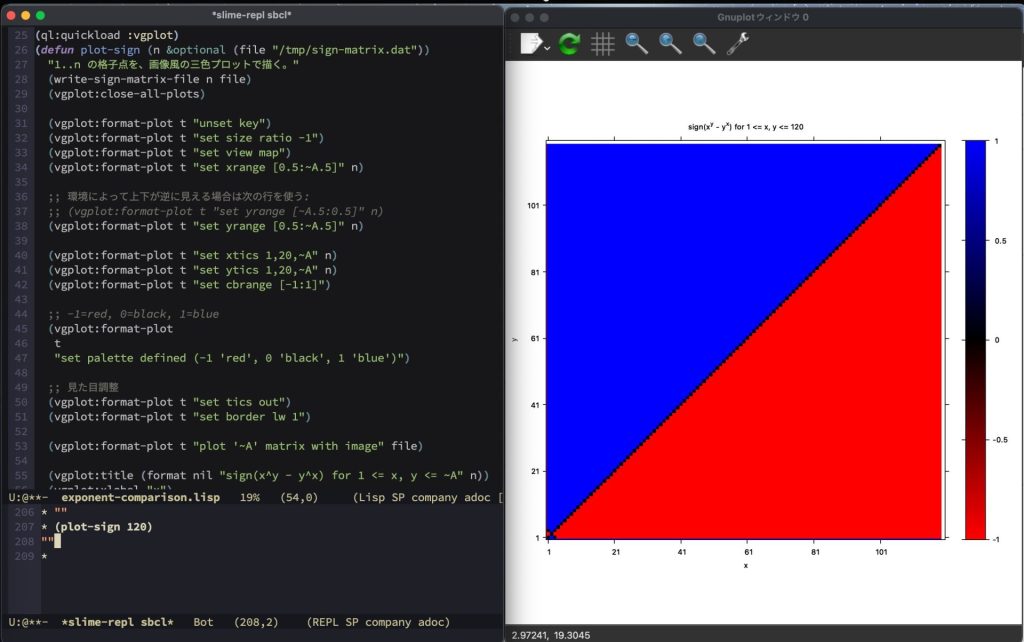Click the defun plot-sign line
The height and width of the screenshot is (642, 1024).
[232, 50]
